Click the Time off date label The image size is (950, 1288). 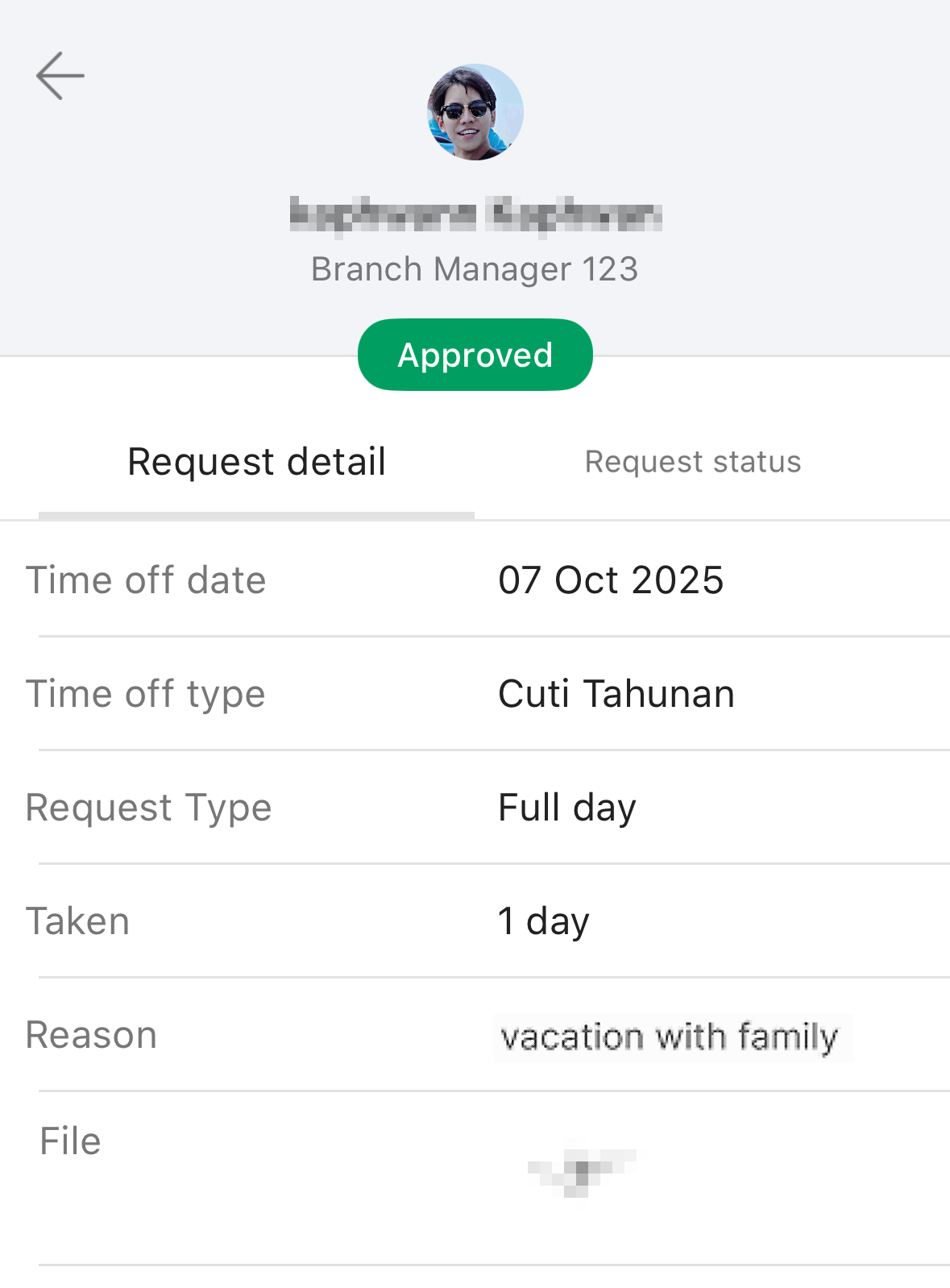tap(146, 580)
